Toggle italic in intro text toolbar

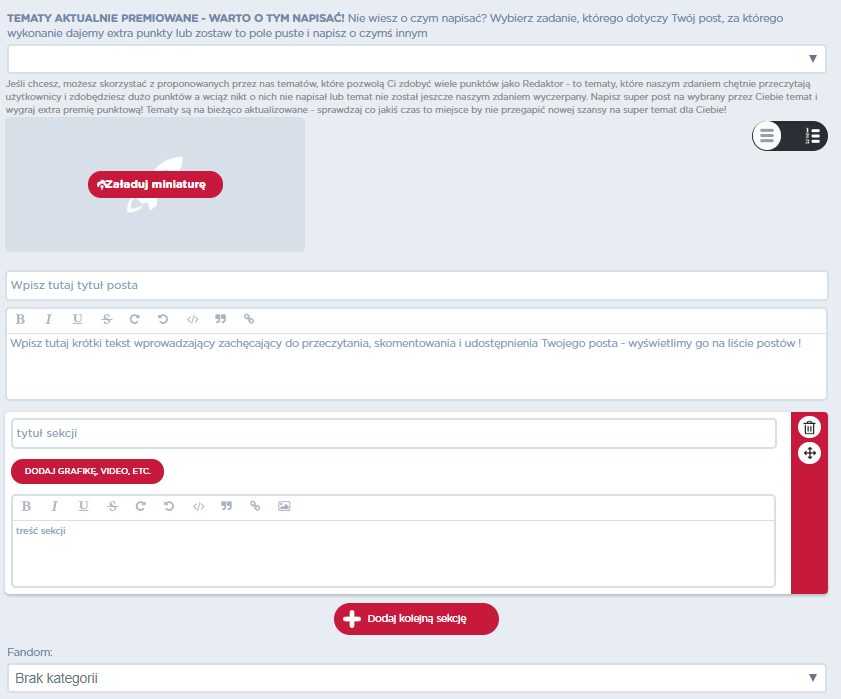pyautogui.click(x=48, y=319)
